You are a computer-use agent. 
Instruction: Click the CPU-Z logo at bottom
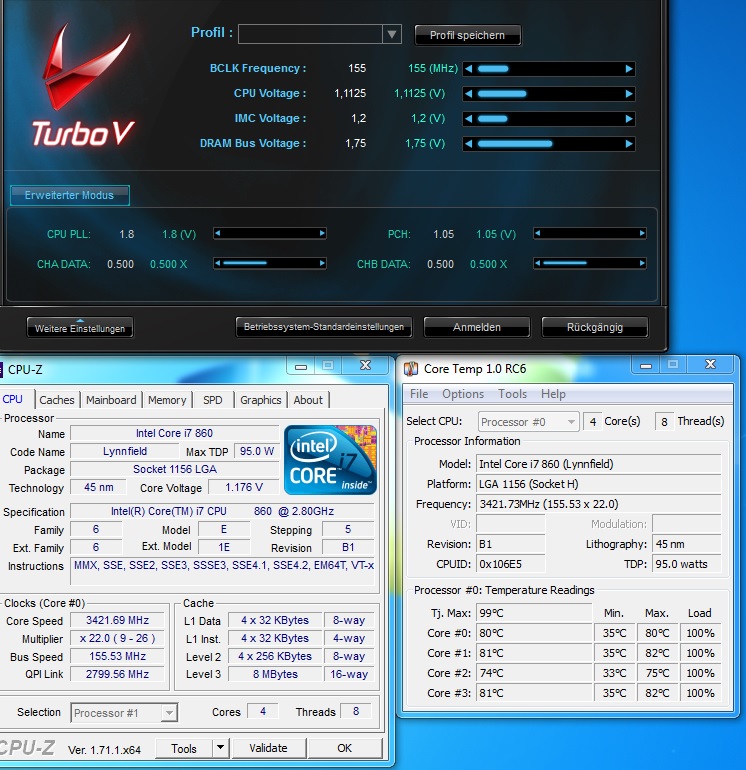(x=27, y=748)
